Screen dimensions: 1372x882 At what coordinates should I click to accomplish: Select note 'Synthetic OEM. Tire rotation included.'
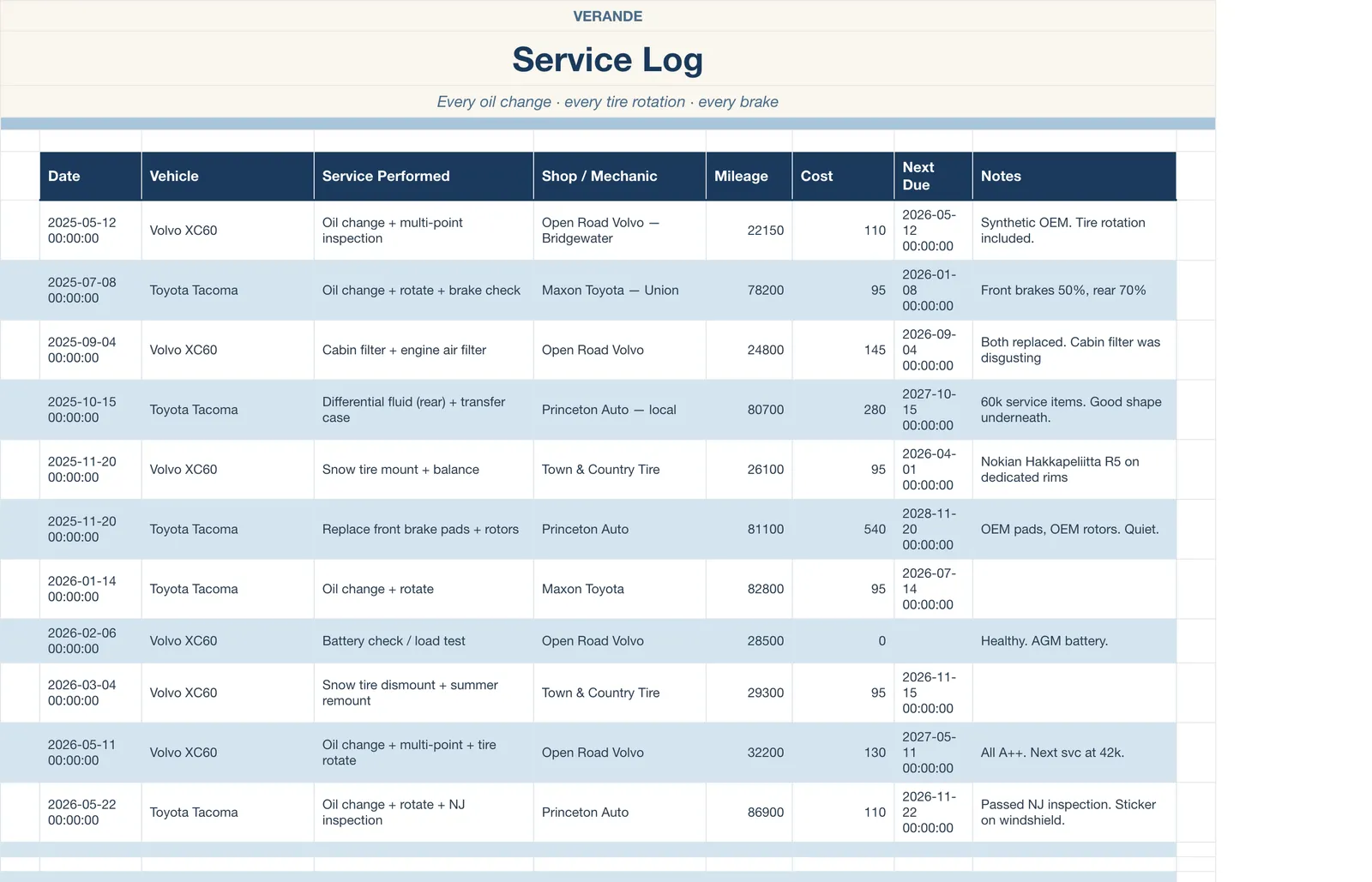[x=1074, y=231]
